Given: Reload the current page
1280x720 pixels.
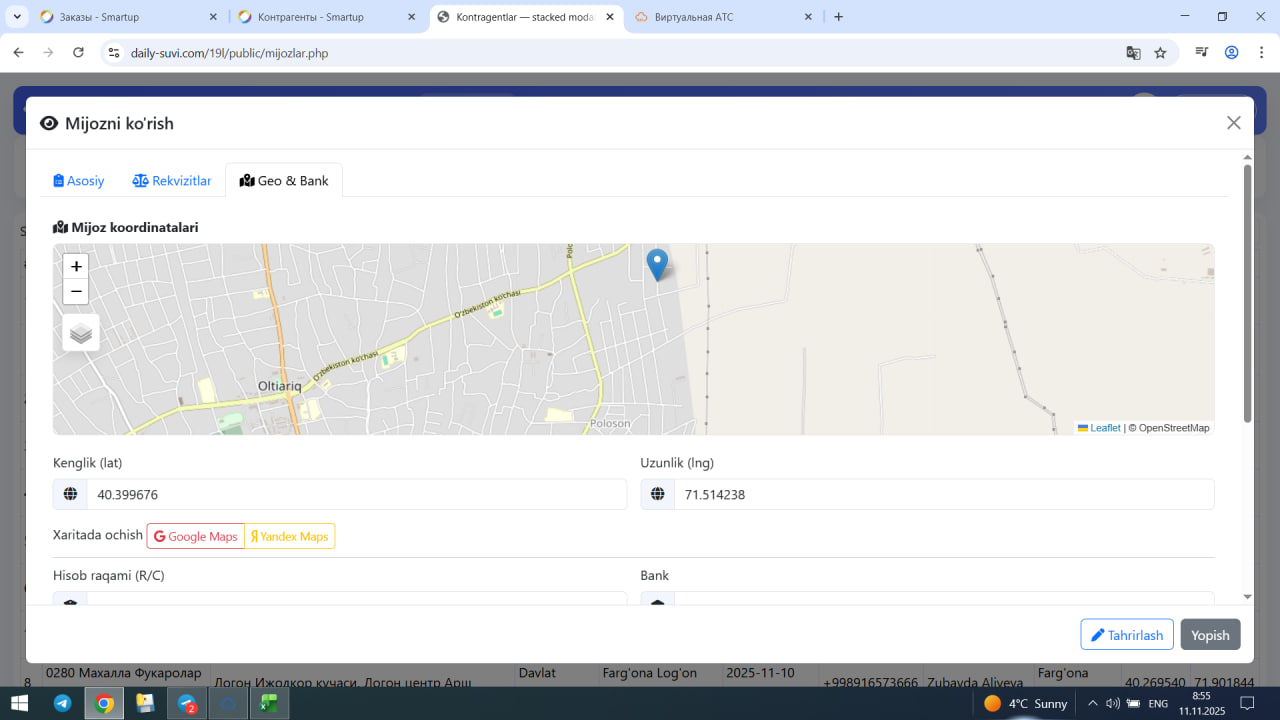Looking at the screenshot, I should (x=78, y=53).
